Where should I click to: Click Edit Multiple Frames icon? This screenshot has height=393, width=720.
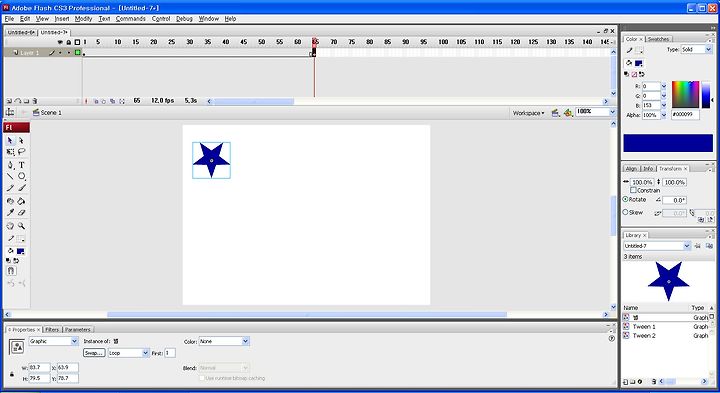point(112,101)
